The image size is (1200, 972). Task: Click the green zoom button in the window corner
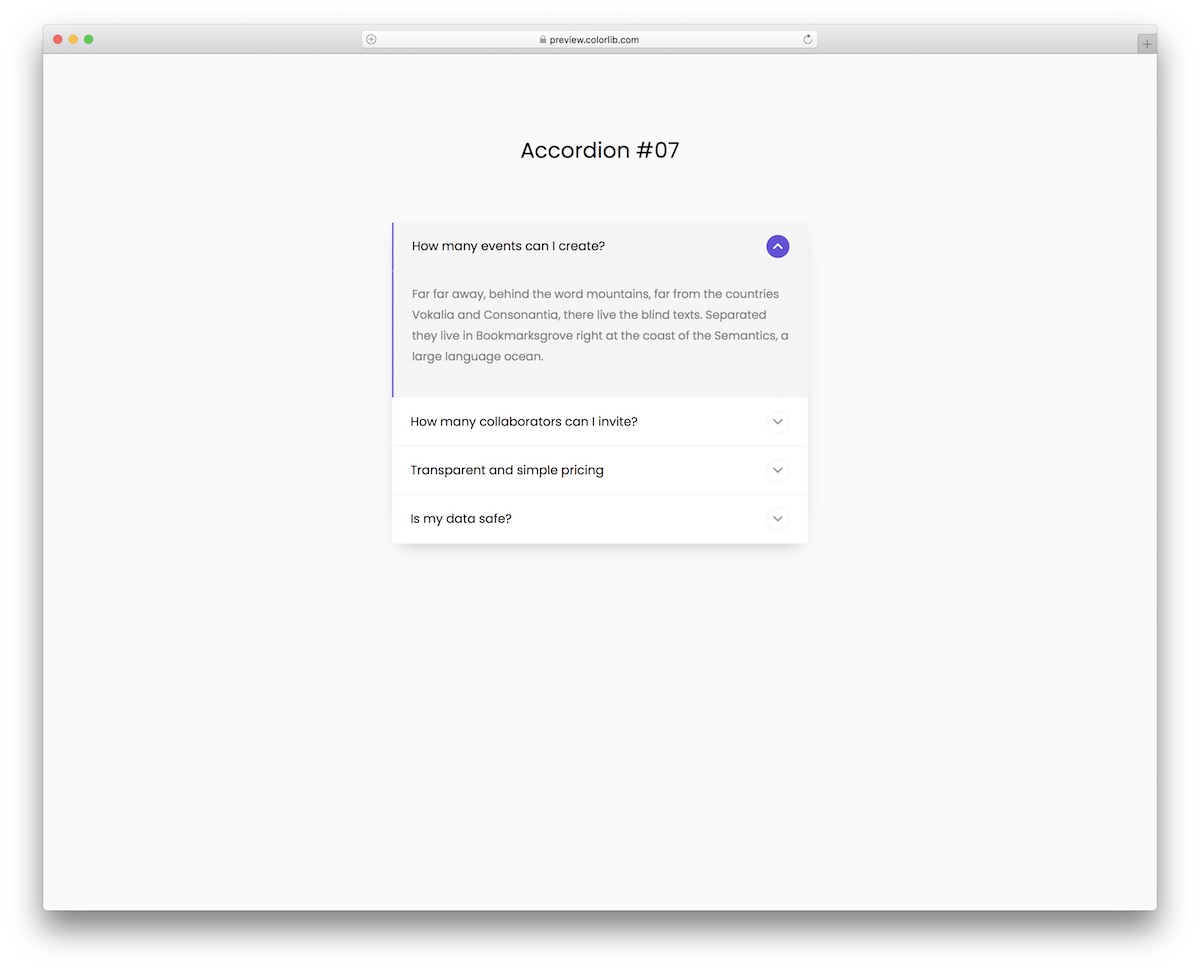(89, 38)
